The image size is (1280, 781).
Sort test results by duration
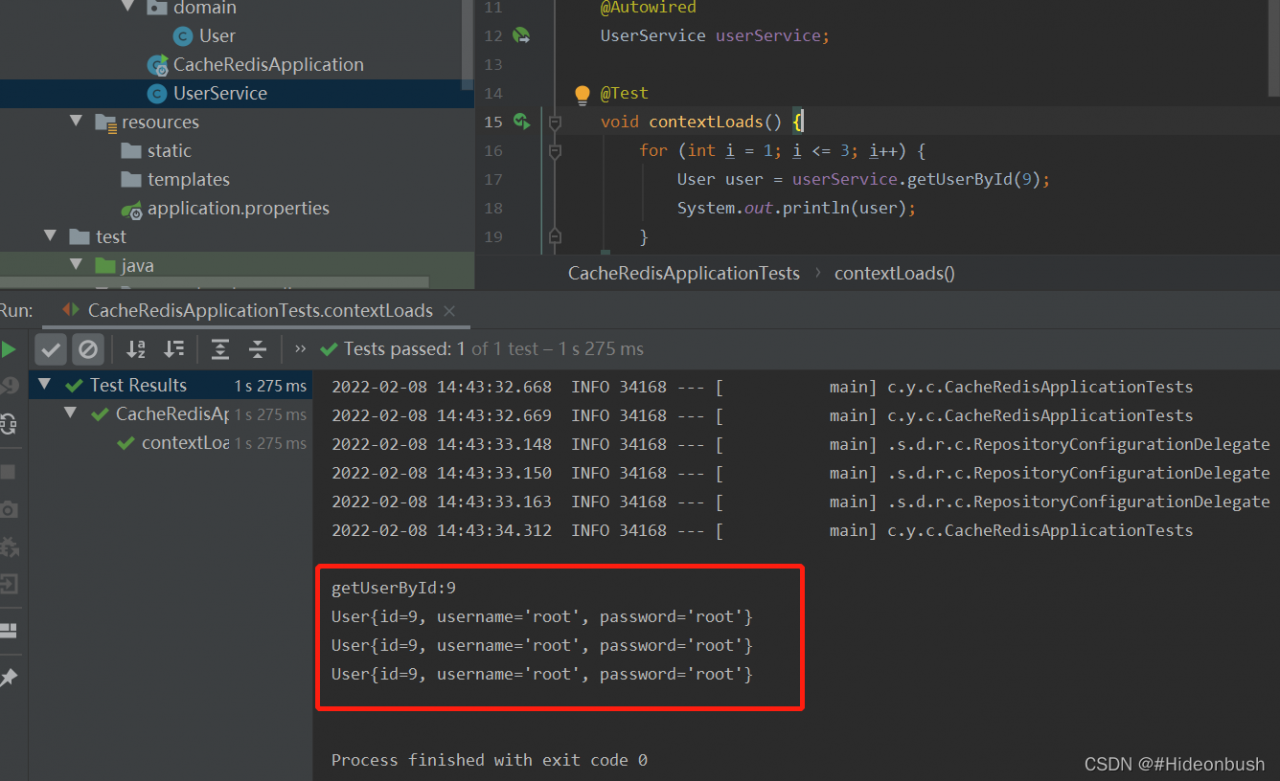point(174,349)
